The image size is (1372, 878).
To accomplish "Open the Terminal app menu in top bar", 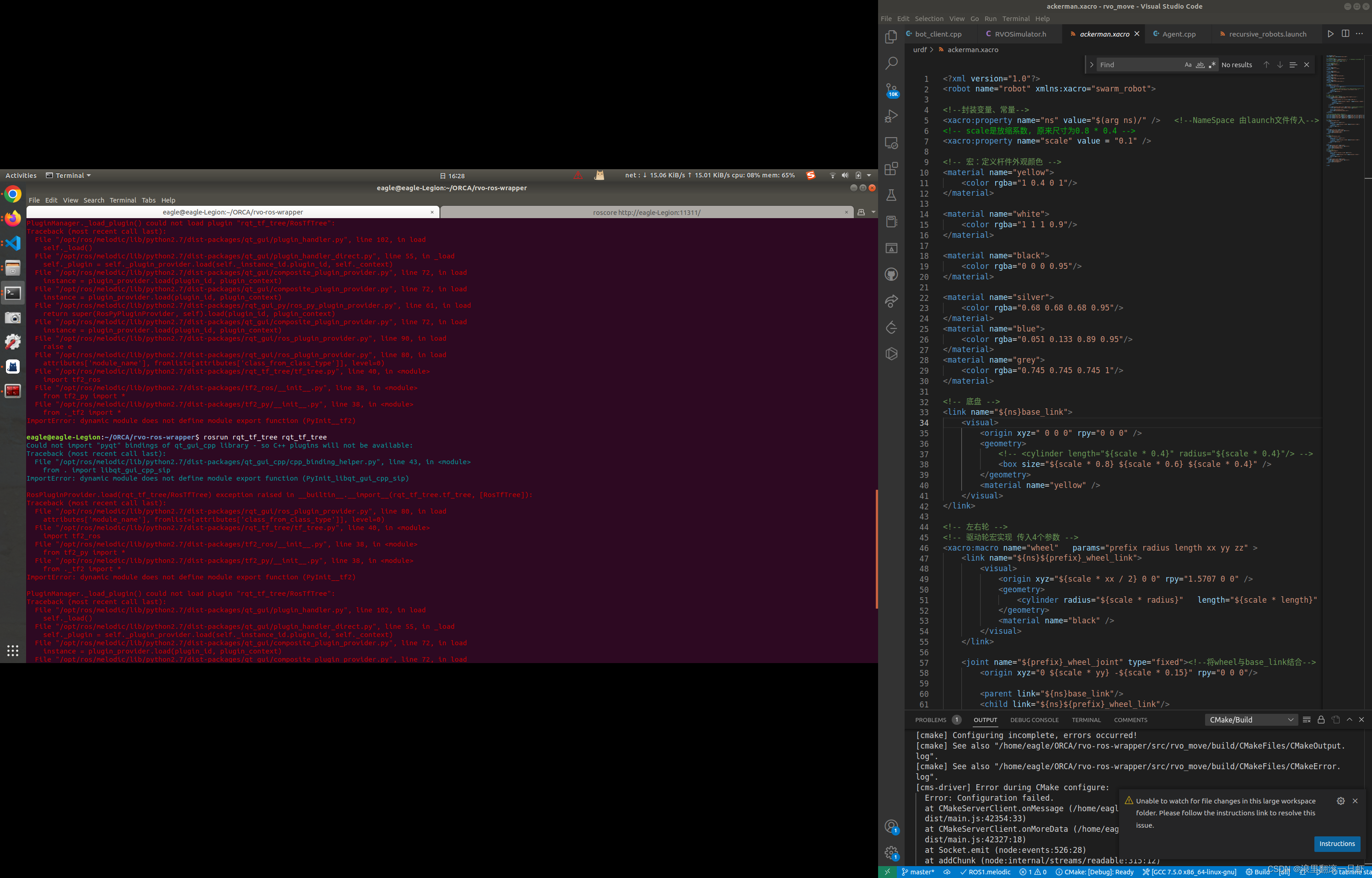I will tap(69, 176).
